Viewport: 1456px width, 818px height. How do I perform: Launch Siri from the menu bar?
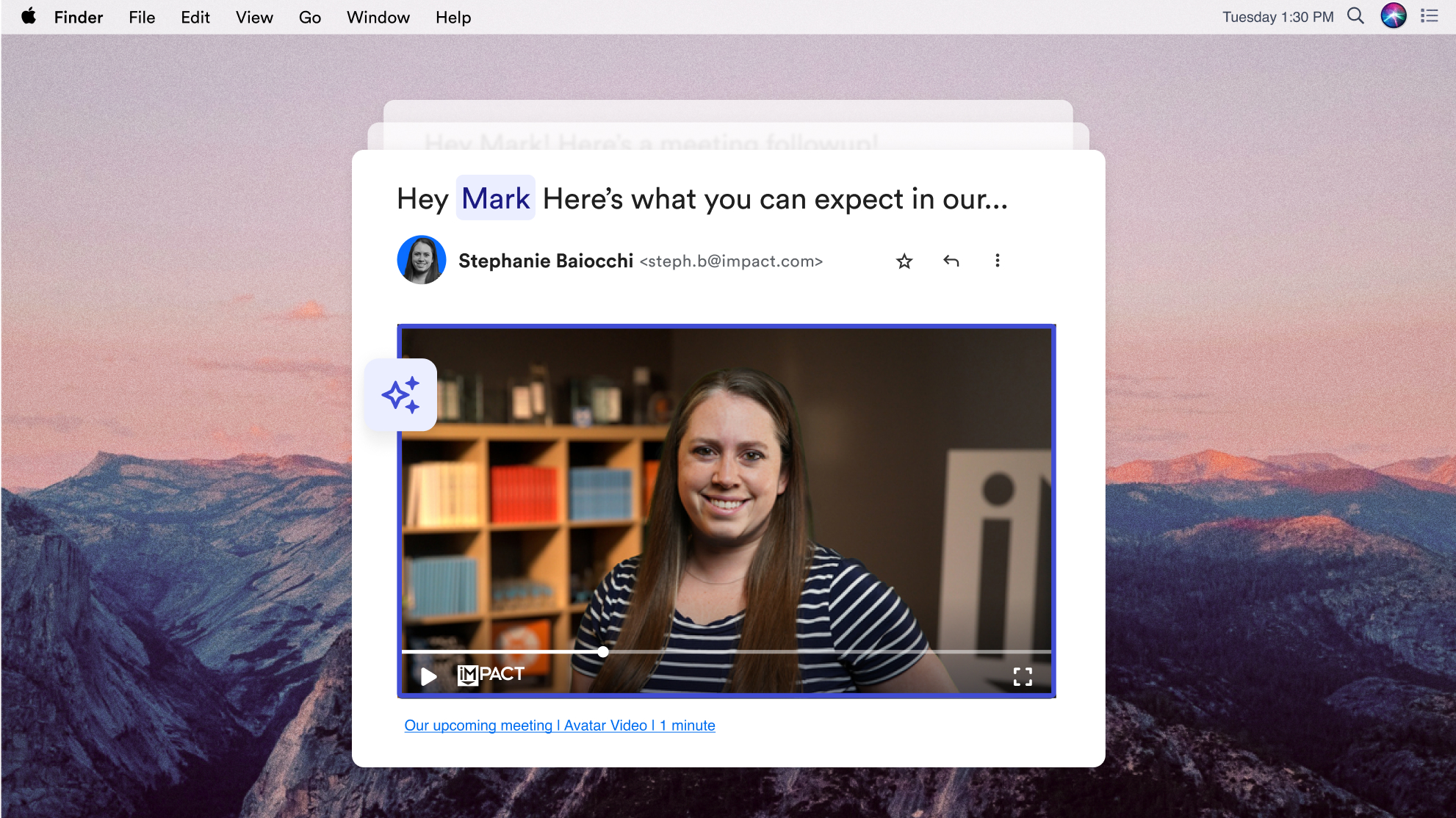pyautogui.click(x=1393, y=16)
